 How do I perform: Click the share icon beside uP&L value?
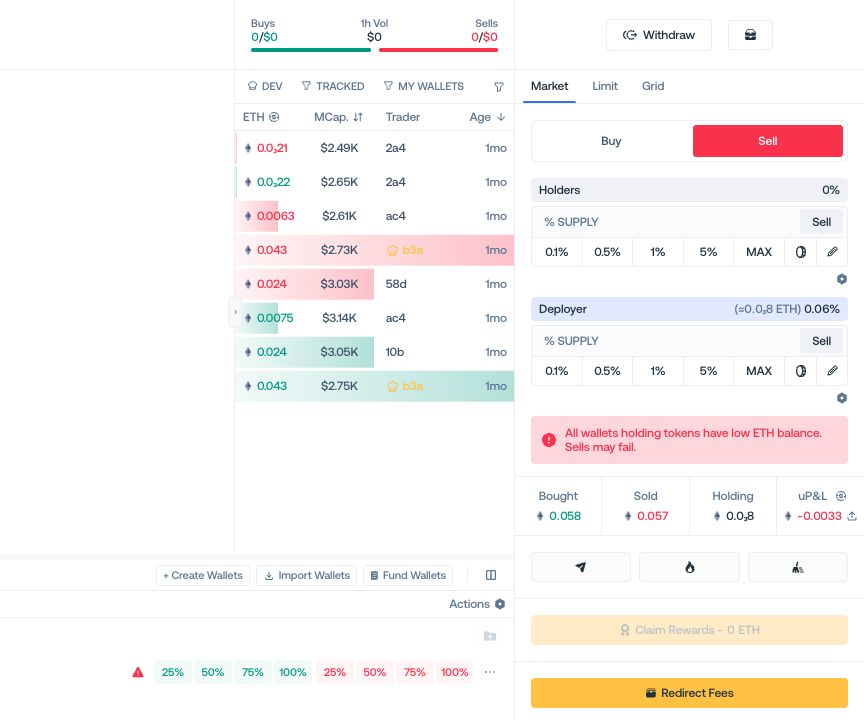pos(852,516)
